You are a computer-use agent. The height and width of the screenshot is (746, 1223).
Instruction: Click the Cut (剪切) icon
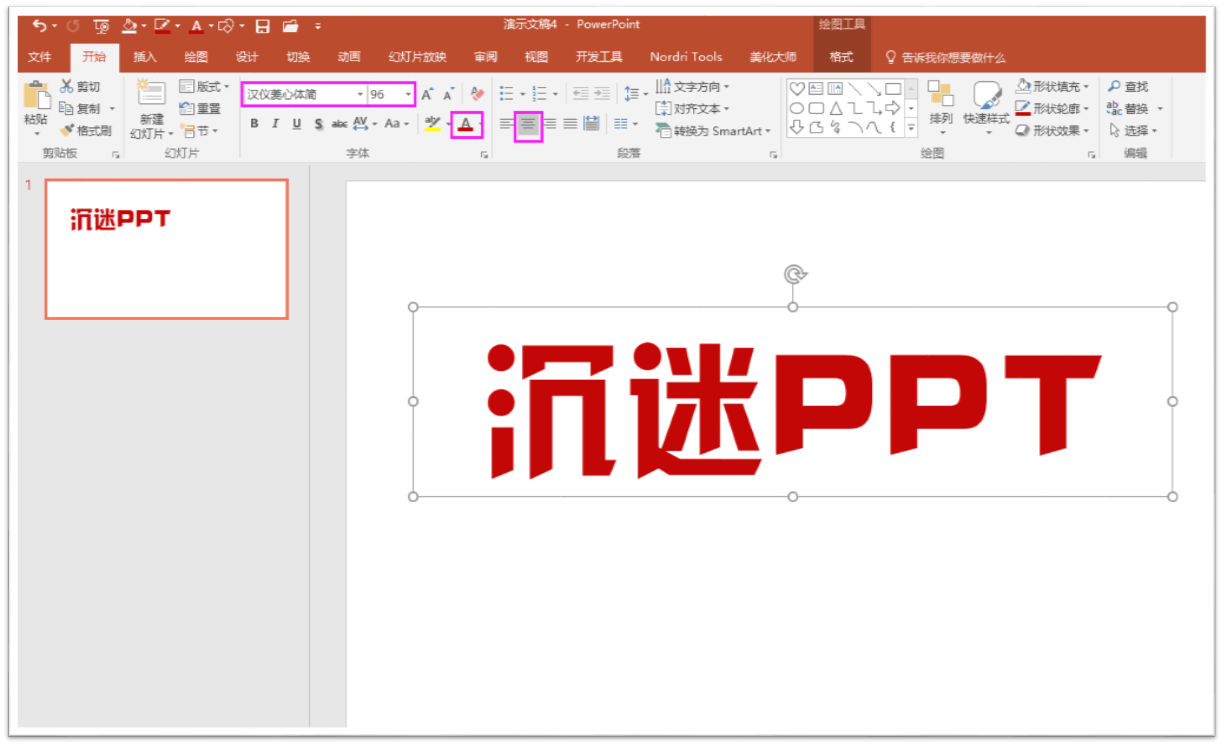71,86
